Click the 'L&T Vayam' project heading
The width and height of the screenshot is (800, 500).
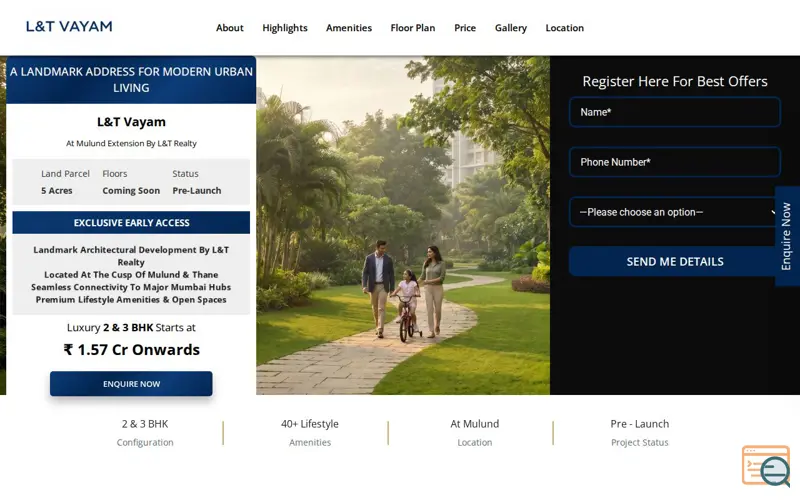pyautogui.click(x=131, y=122)
